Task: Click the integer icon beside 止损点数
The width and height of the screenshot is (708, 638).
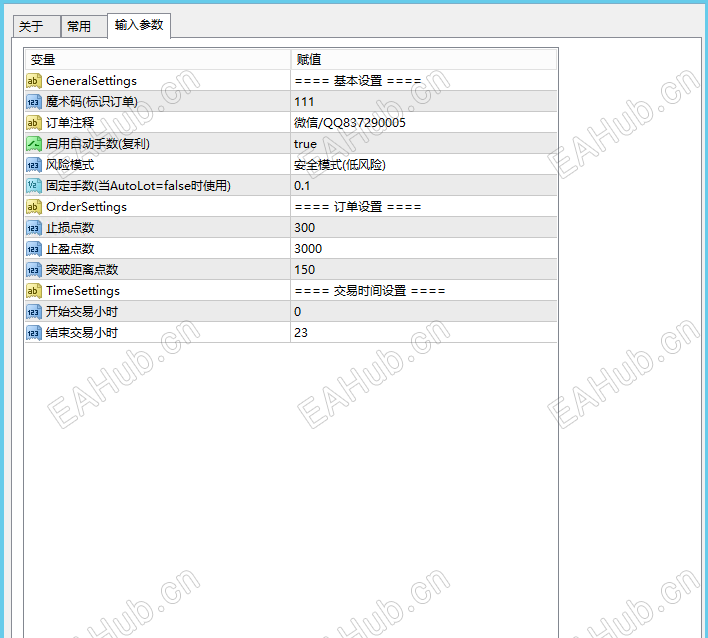Action: coord(33,228)
